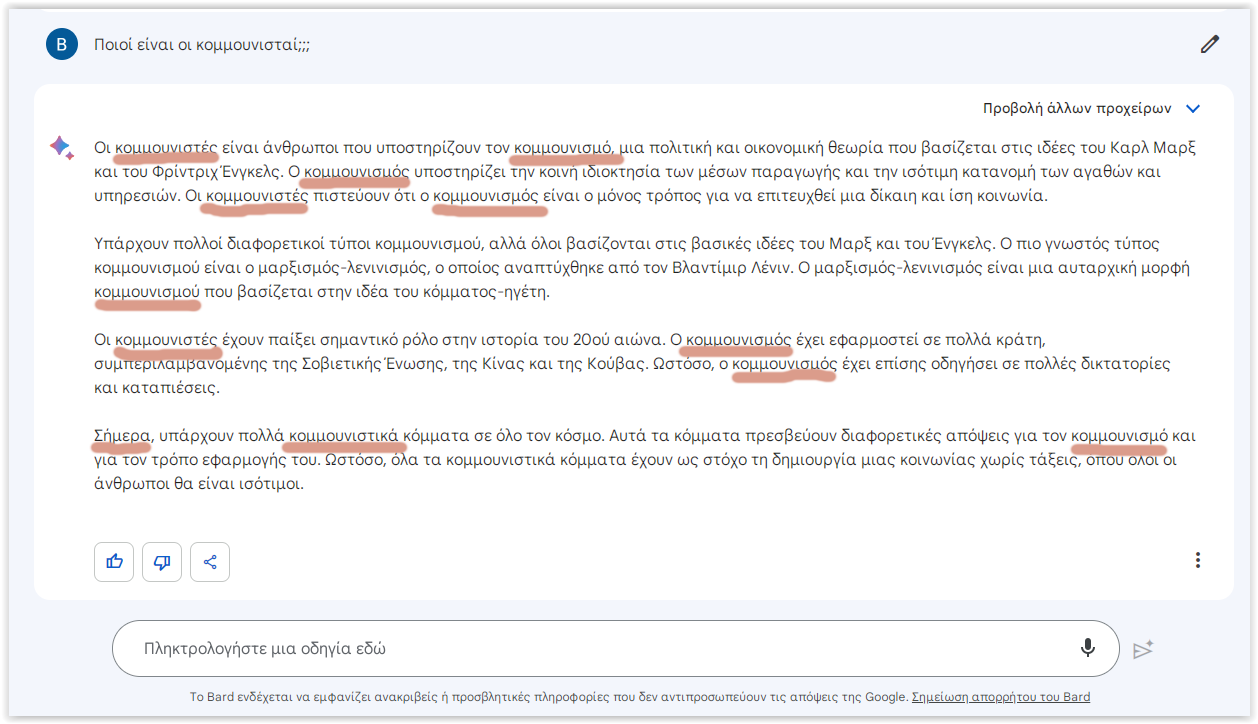The width and height of the screenshot is (1258, 724).
Task: Click the first paragraph mentioning Καρλ Μαρξ
Action: (x=640, y=172)
